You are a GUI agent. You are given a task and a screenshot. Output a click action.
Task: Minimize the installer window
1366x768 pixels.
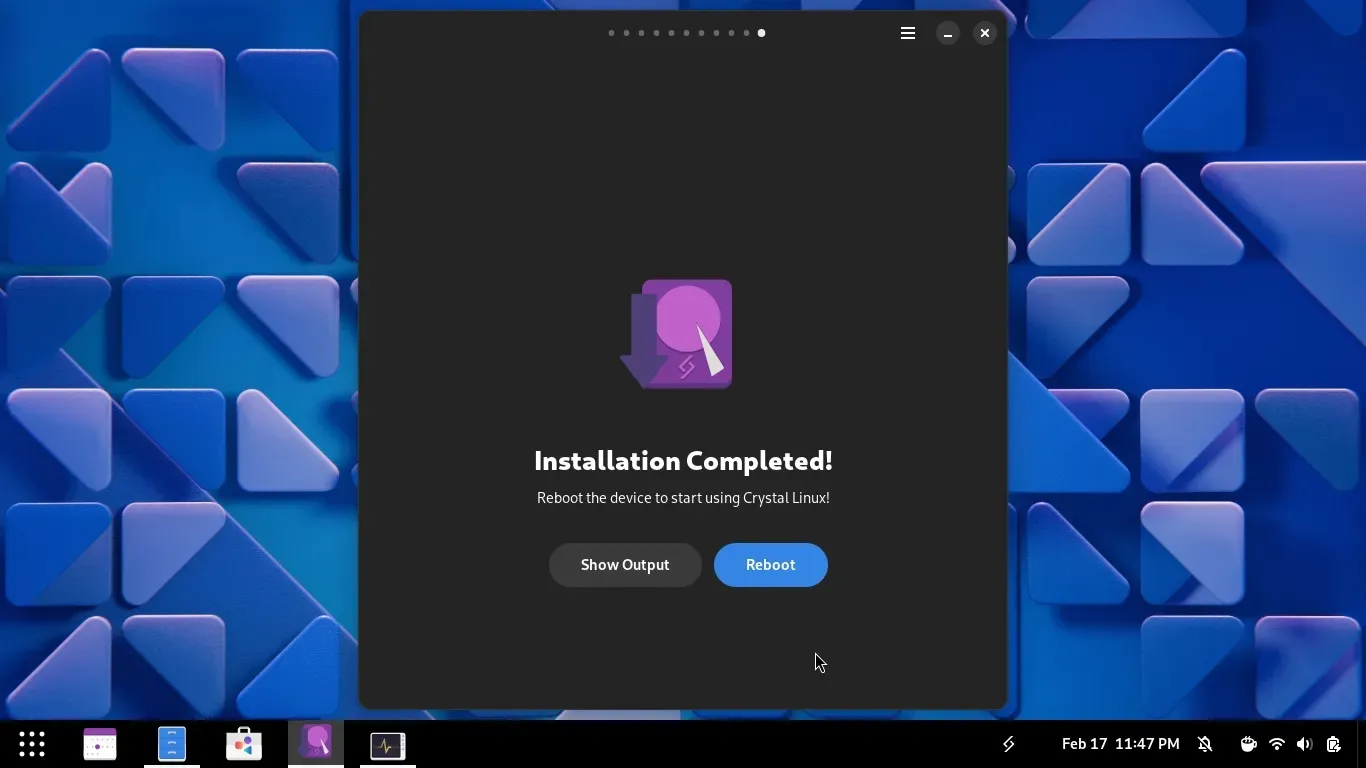pyautogui.click(x=947, y=34)
